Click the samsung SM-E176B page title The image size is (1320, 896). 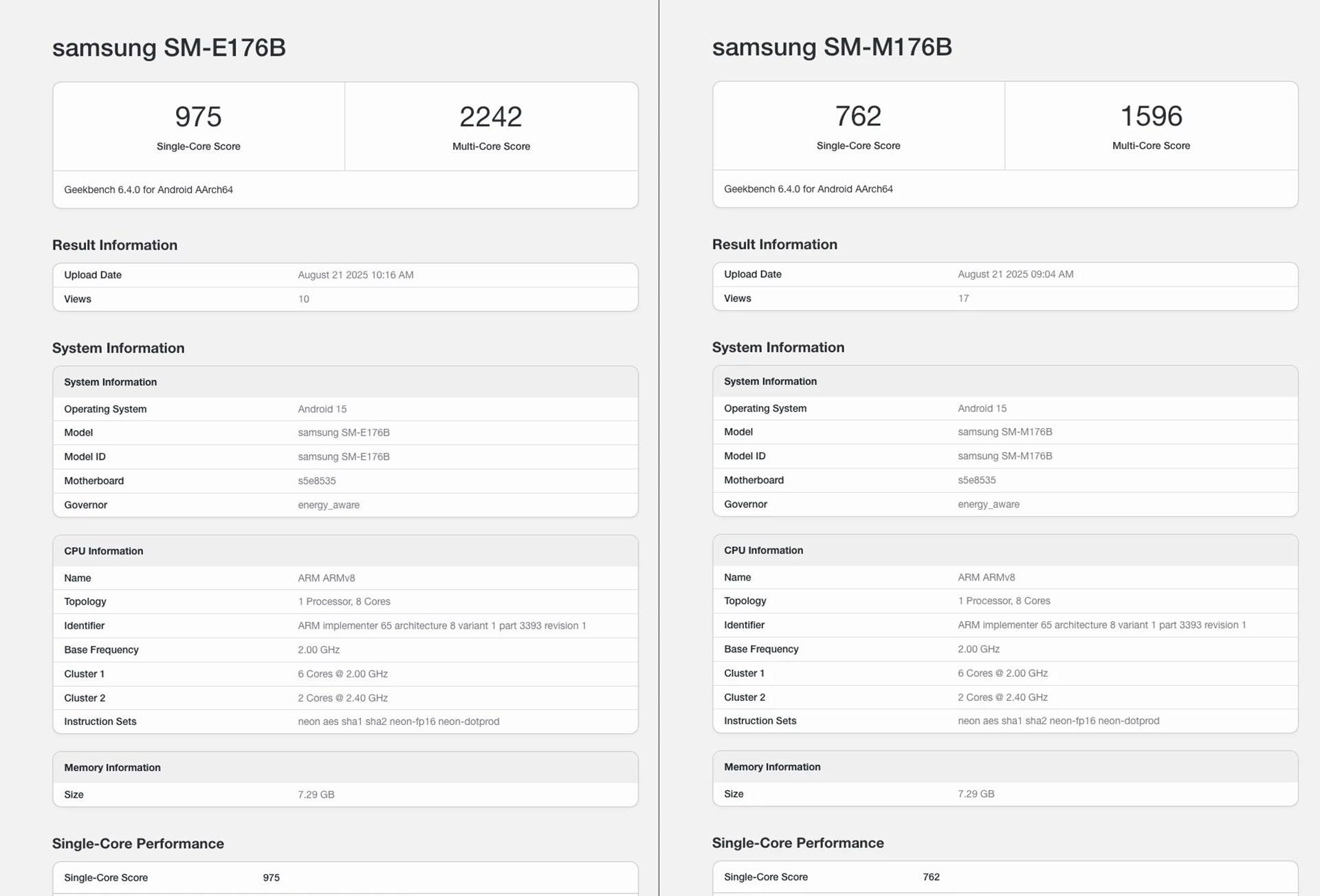(x=168, y=47)
